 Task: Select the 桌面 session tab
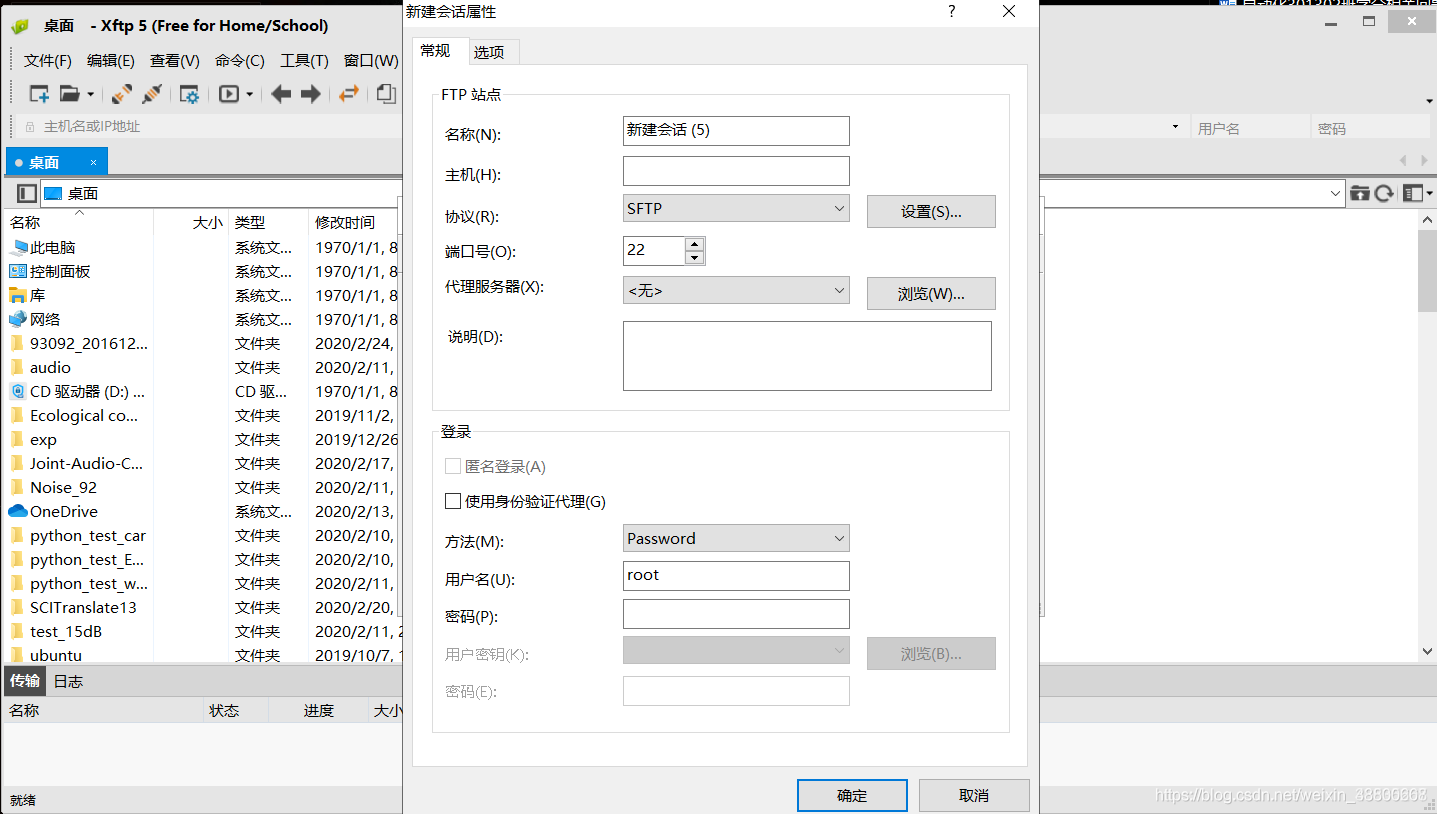[x=56, y=161]
